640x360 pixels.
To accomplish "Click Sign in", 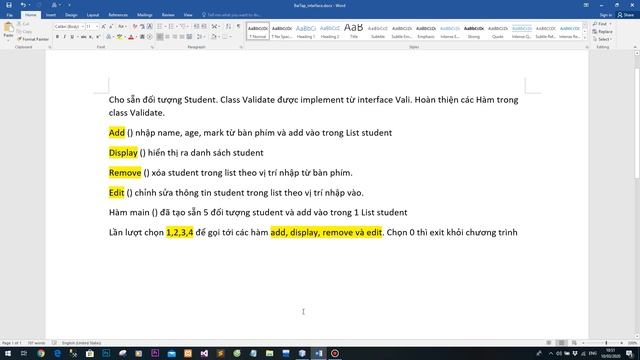I will pyautogui.click(x=606, y=15).
